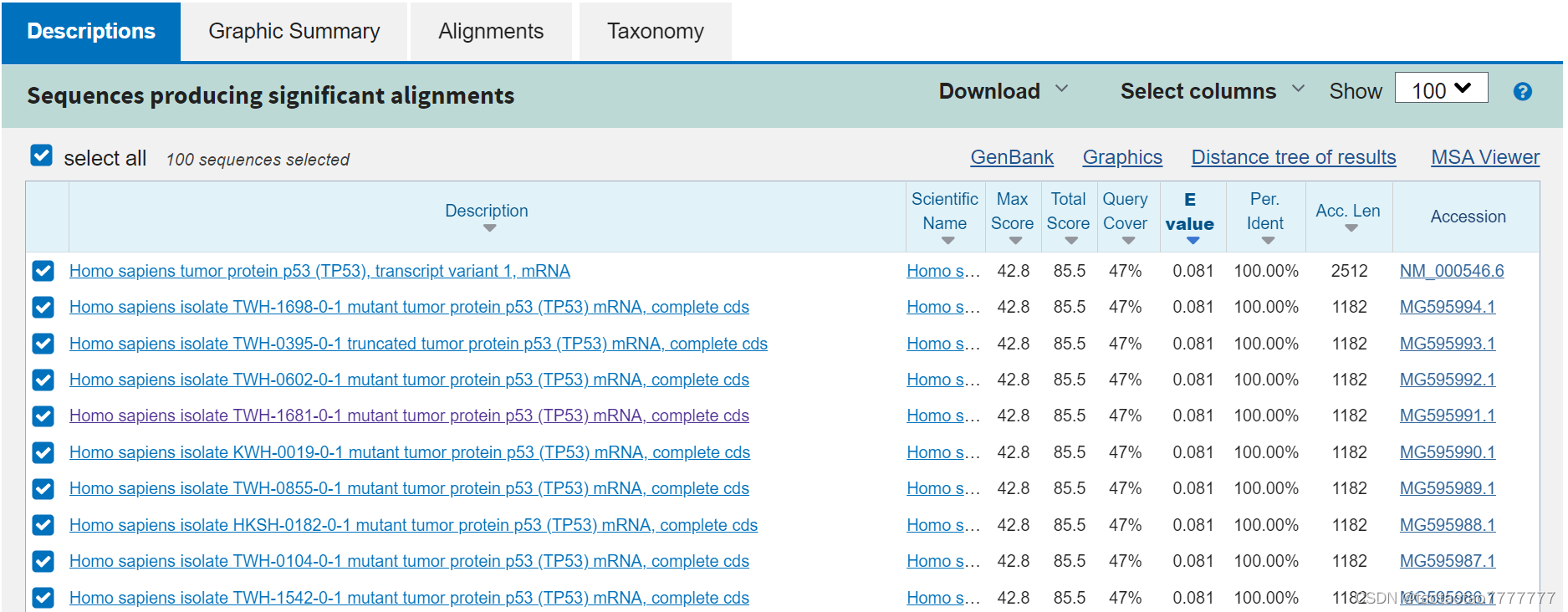Image resolution: width=1568 pixels, height=612 pixels.
Task: Open Distance tree of results link
Action: 1294,157
